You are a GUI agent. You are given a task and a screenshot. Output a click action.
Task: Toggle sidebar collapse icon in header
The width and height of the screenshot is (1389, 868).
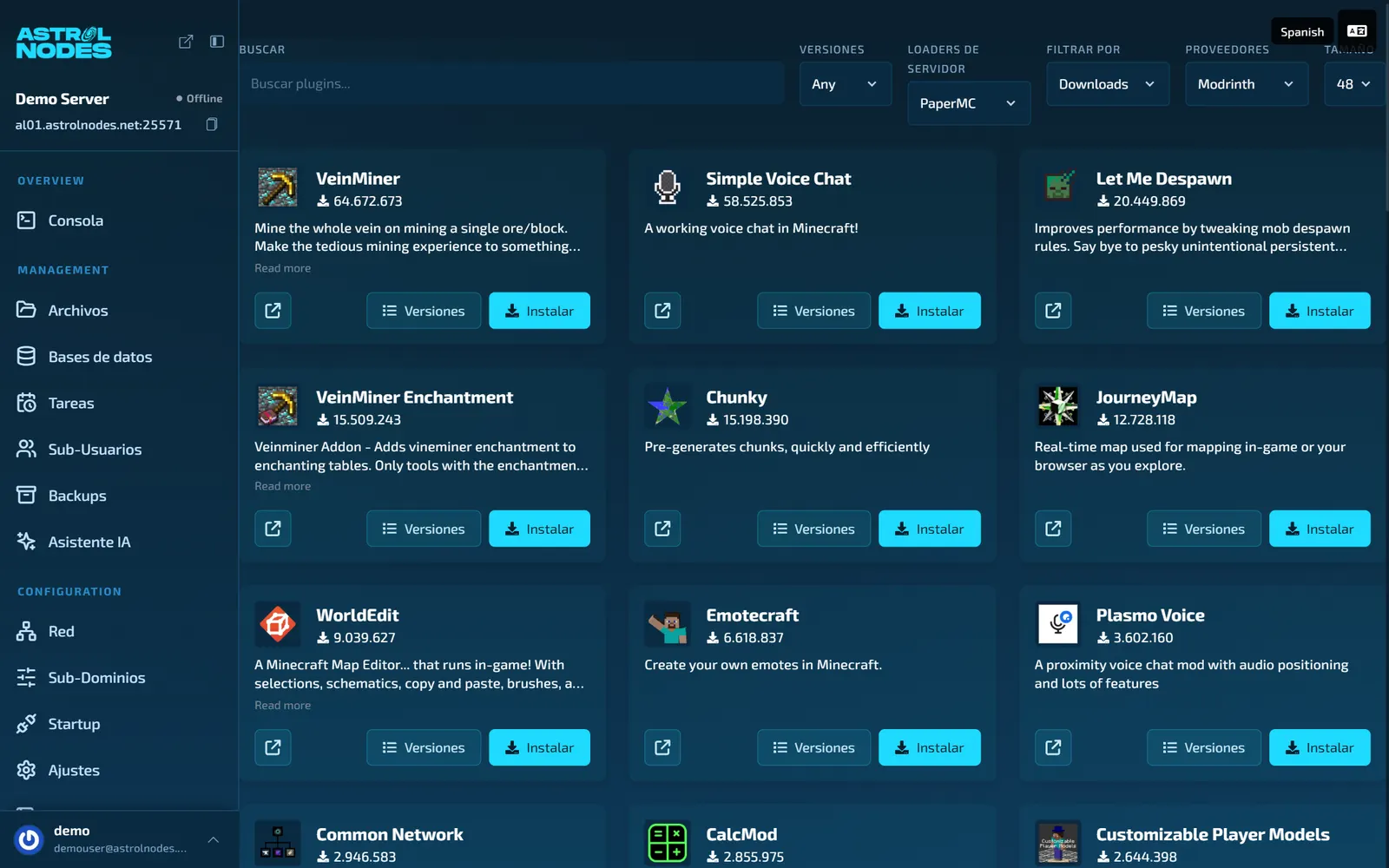click(x=217, y=42)
